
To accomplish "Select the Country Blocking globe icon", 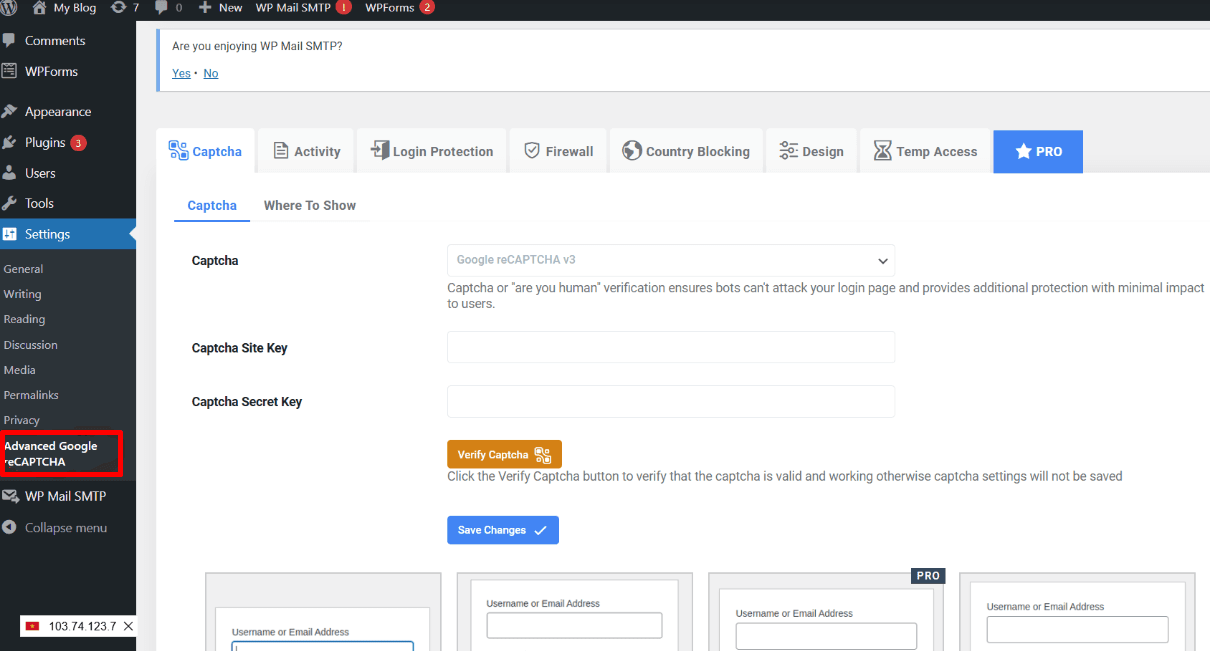I will coord(631,151).
